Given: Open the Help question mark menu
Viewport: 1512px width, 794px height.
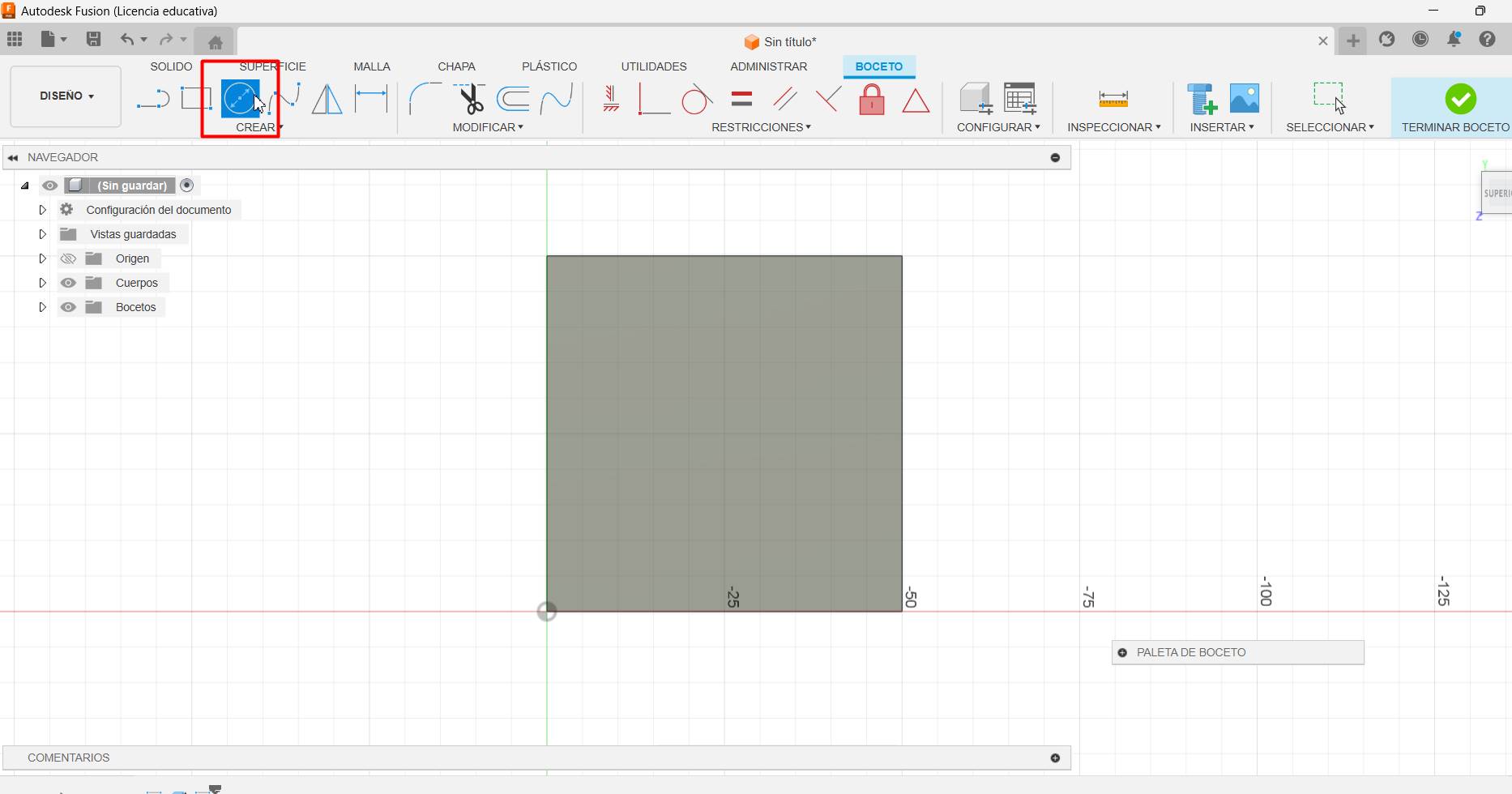Looking at the screenshot, I should pyautogui.click(x=1487, y=39).
